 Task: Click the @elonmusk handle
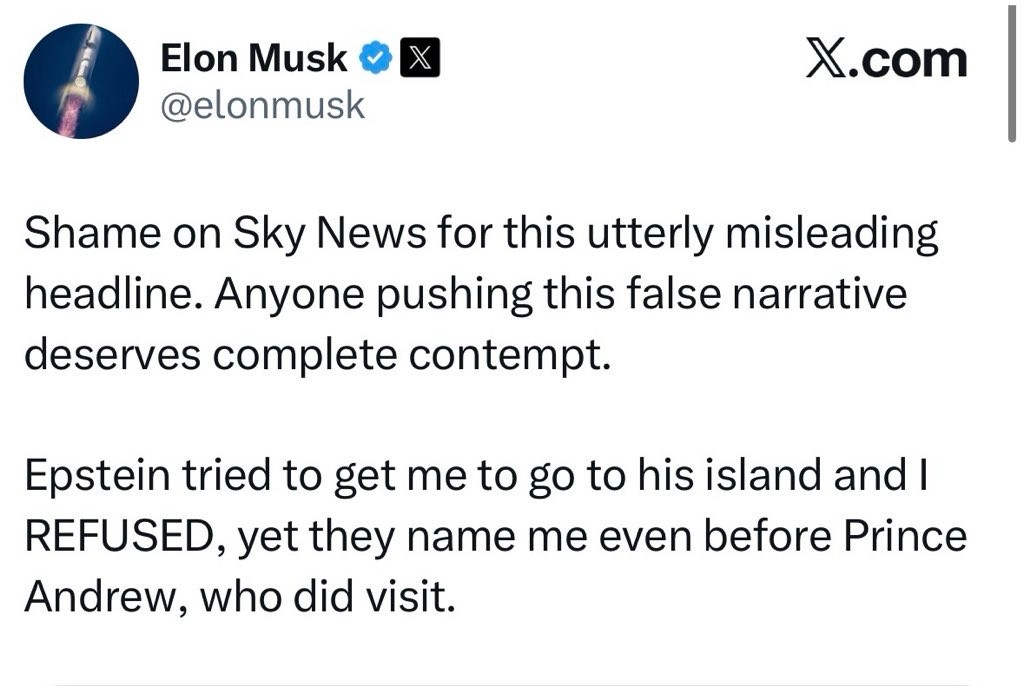[x=262, y=104]
